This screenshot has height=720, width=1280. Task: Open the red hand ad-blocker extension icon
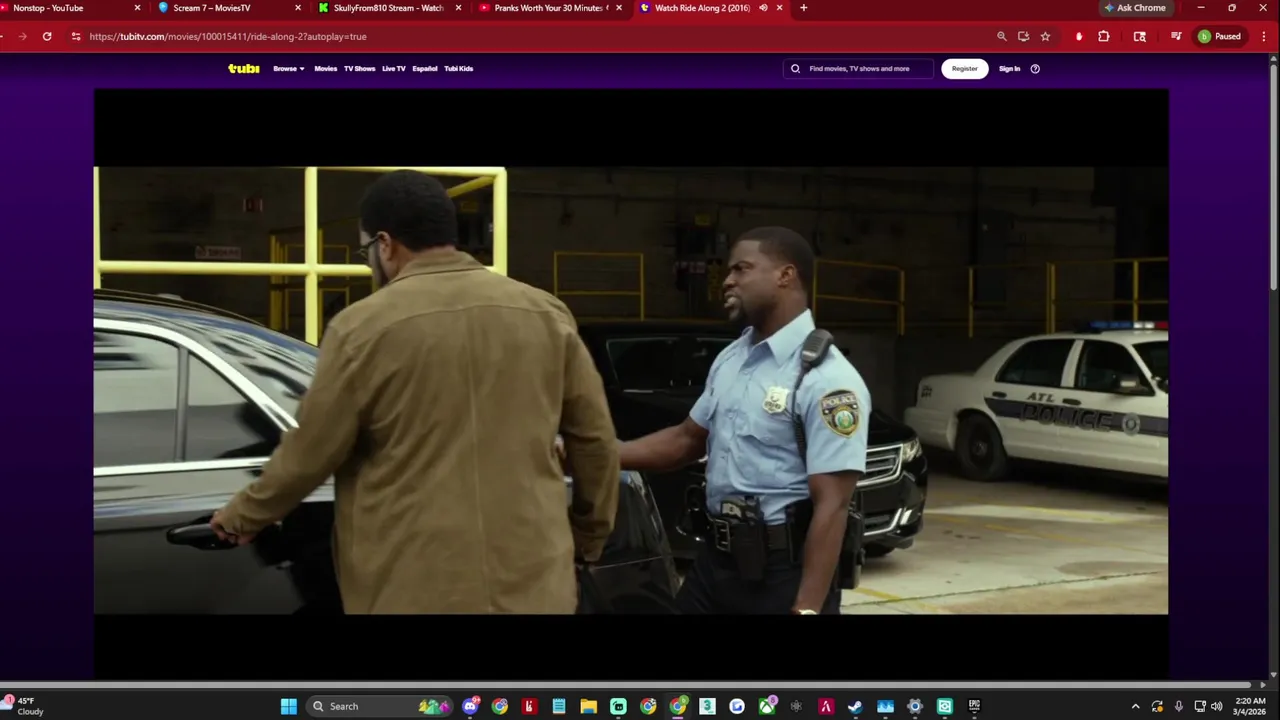click(x=1078, y=36)
